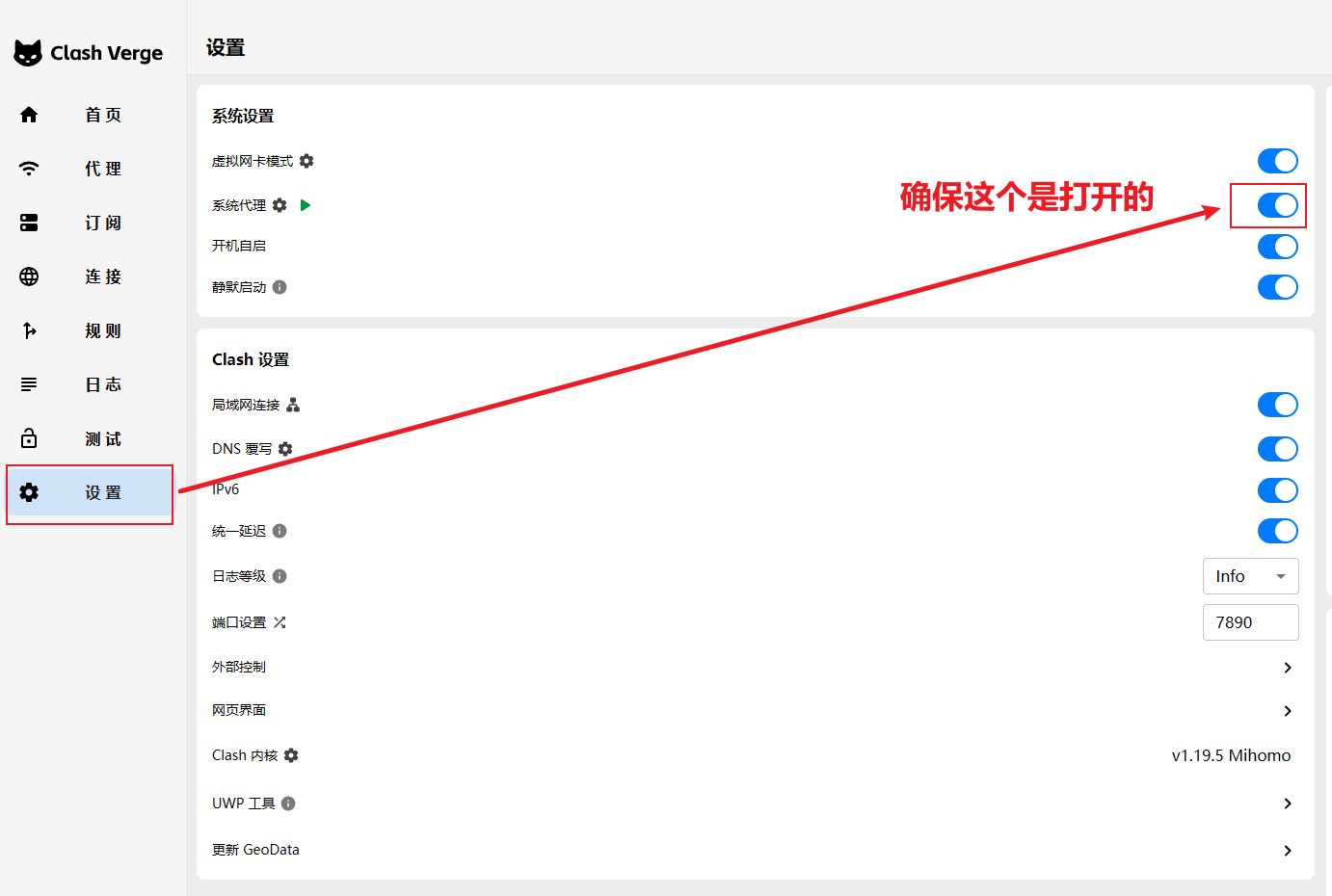Open Clash 内核 gear settings
This screenshot has width=1332, height=896.
click(x=291, y=755)
